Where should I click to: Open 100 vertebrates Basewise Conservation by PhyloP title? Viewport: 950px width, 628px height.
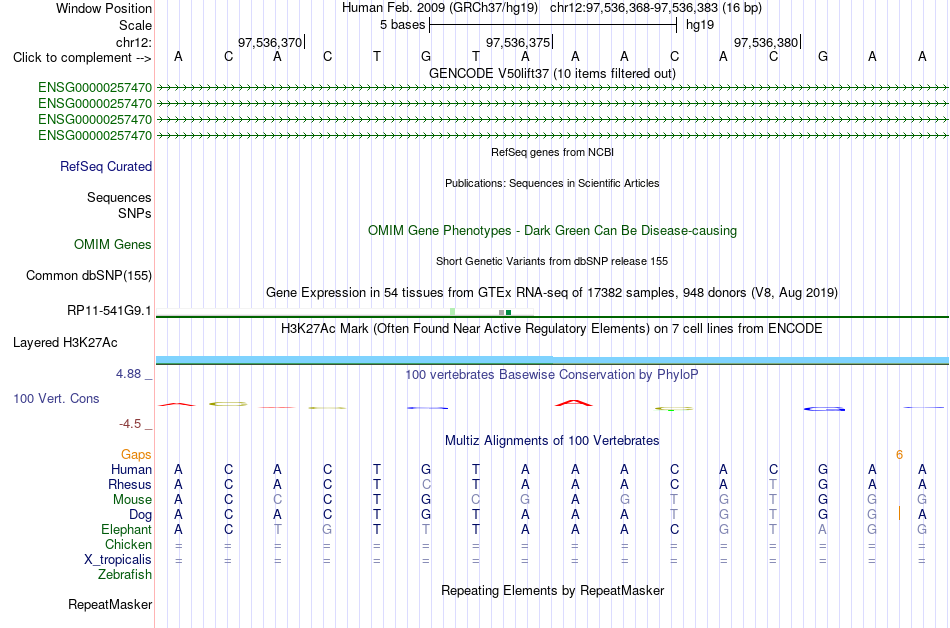[552, 375]
